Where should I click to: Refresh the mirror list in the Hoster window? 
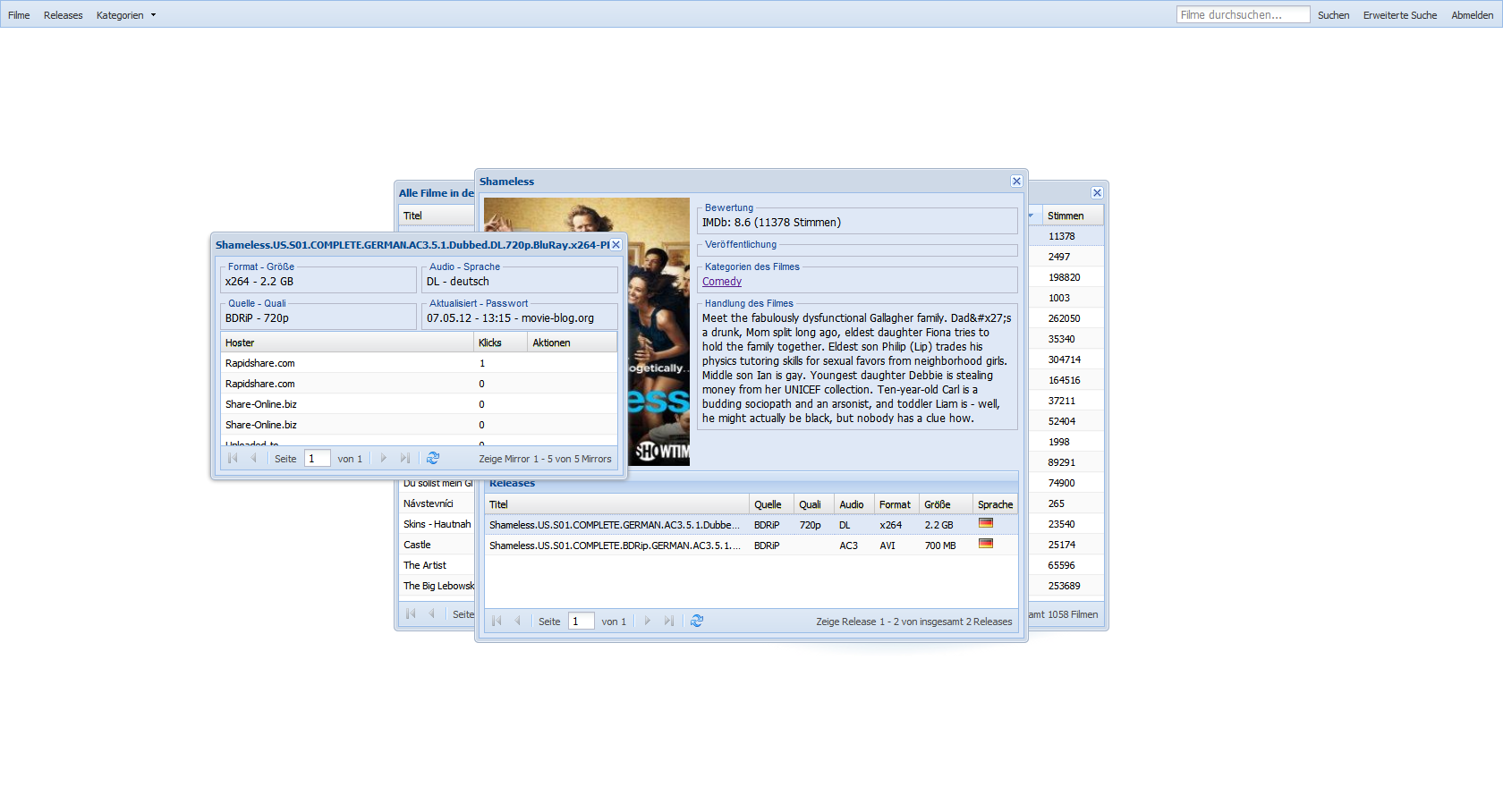(433, 459)
